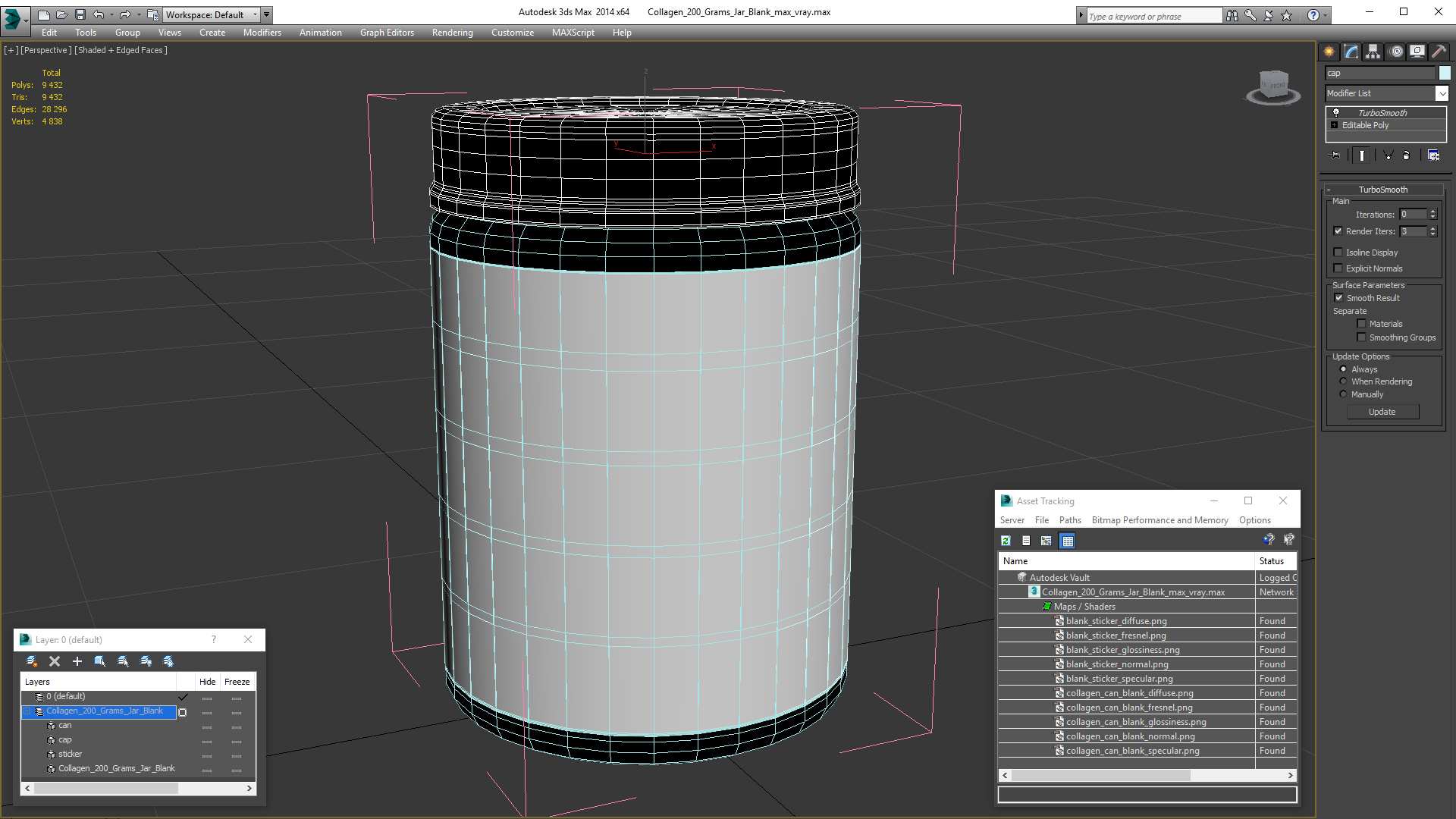Select the Always update radio button
This screenshot has width=1456, height=819.
pos(1343,369)
